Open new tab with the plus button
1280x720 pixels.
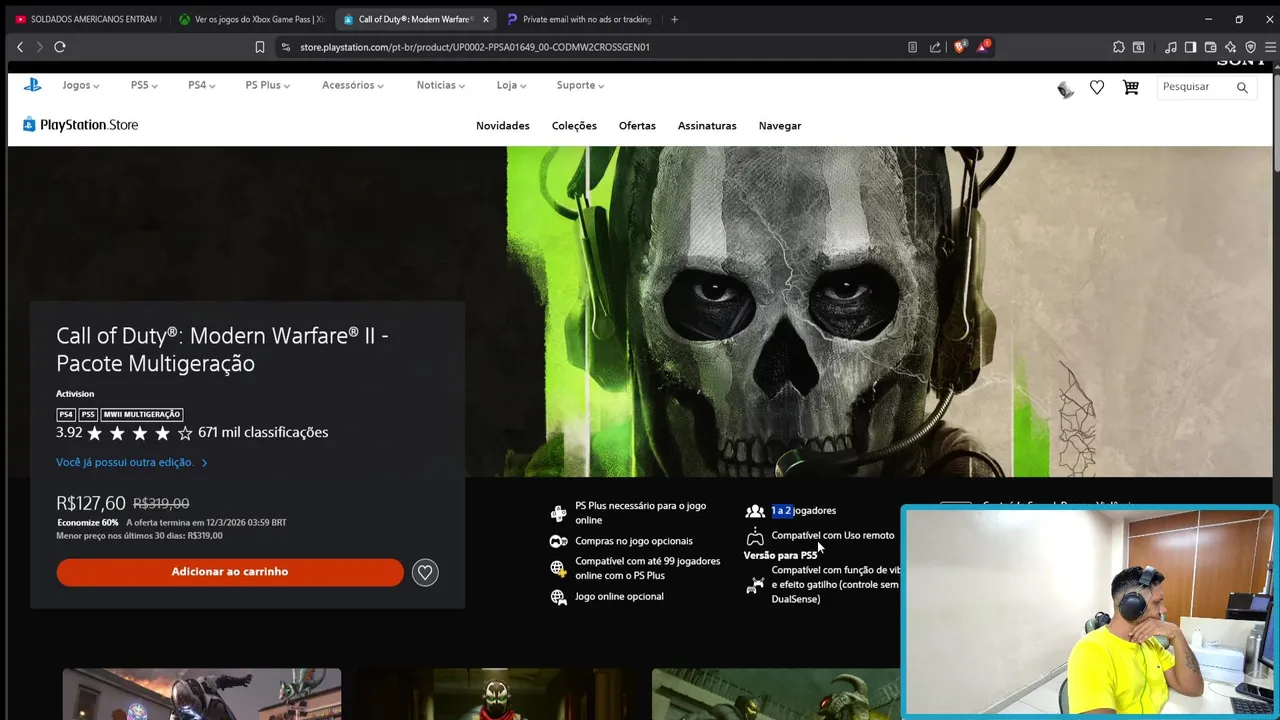tap(674, 19)
